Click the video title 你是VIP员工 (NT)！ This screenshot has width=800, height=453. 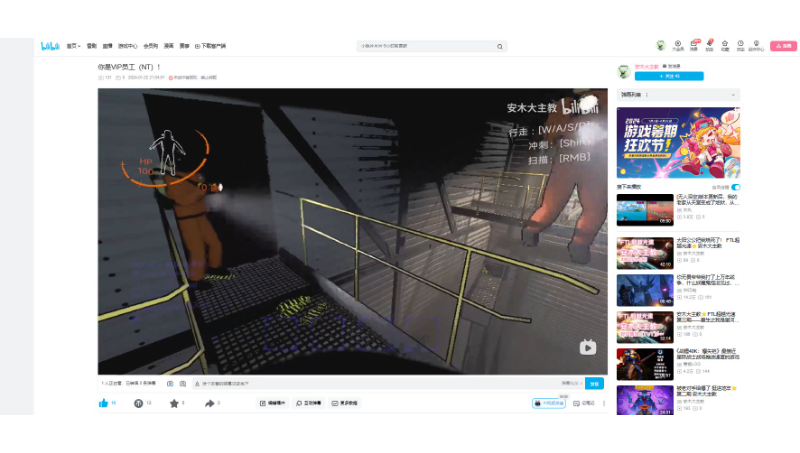point(130,67)
